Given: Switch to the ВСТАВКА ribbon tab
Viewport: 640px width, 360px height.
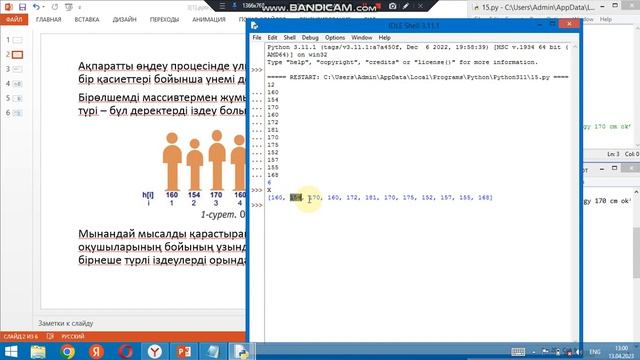Looking at the screenshot, I should point(87,20).
